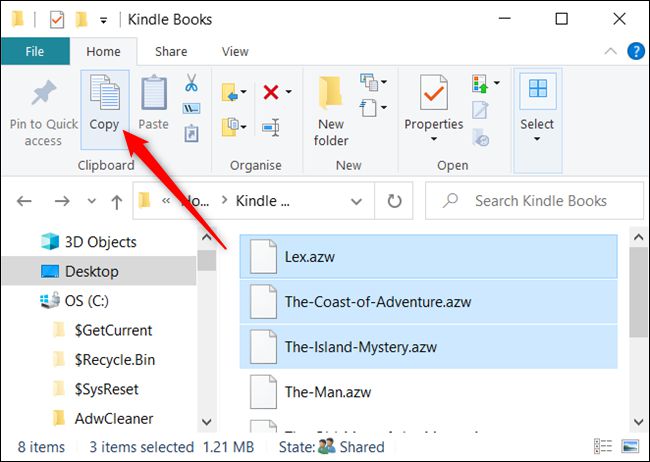Viewport: 650px width, 462px height.
Task: Go Back with the left arrow
Action: point(24,201)
